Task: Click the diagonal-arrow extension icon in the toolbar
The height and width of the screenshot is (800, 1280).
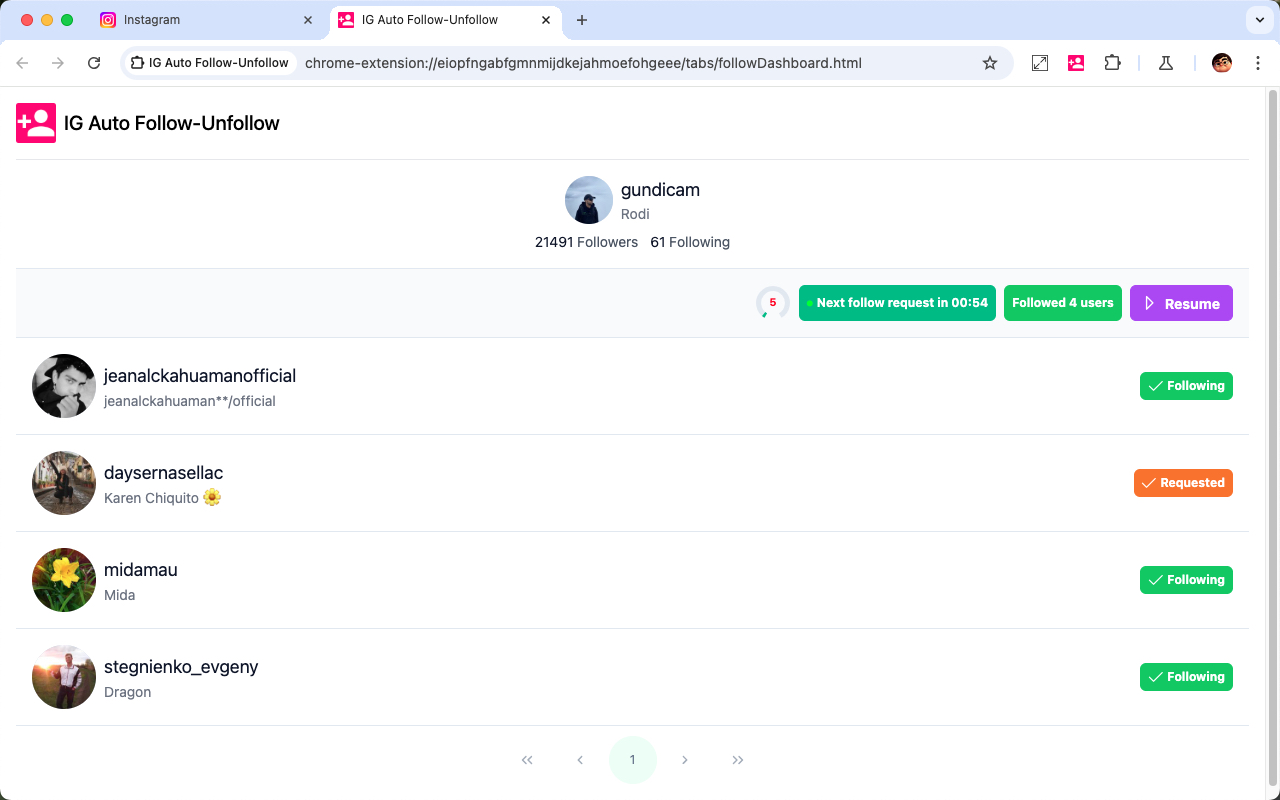Action: click(1040, 63)
